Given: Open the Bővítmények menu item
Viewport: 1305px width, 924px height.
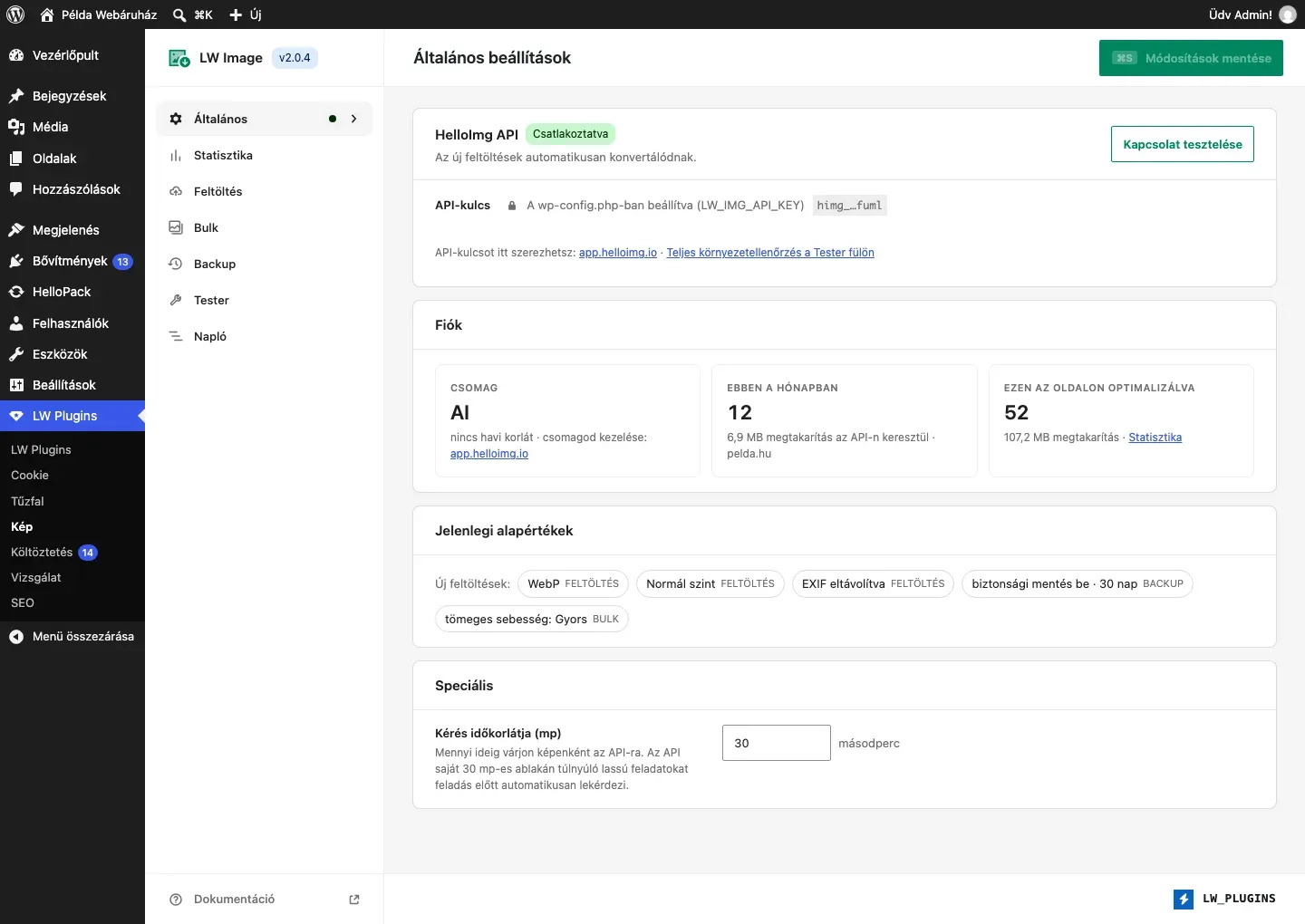Looking at the screenshot, I should (72, 261).
